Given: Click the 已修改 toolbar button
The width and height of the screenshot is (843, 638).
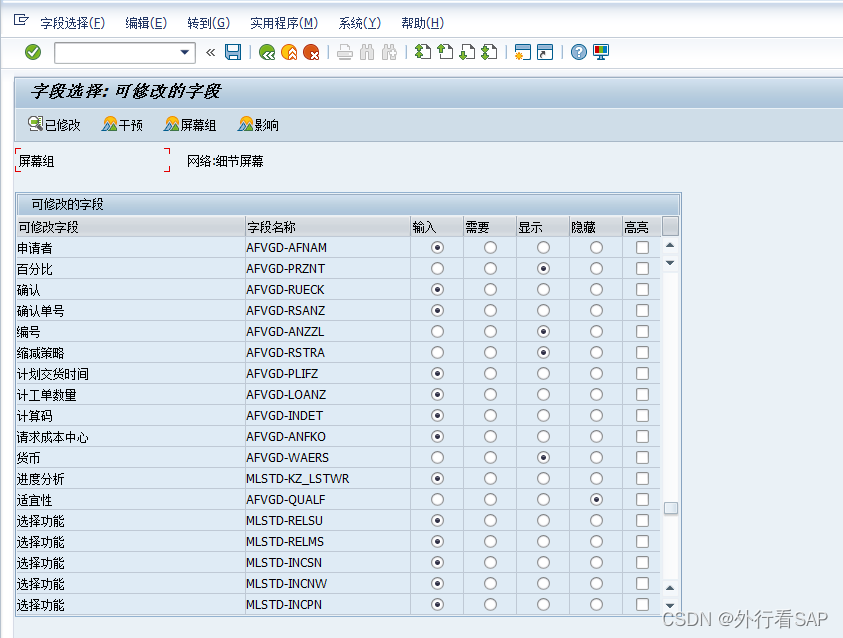Looking at the screenshot, I should [54, 125].
